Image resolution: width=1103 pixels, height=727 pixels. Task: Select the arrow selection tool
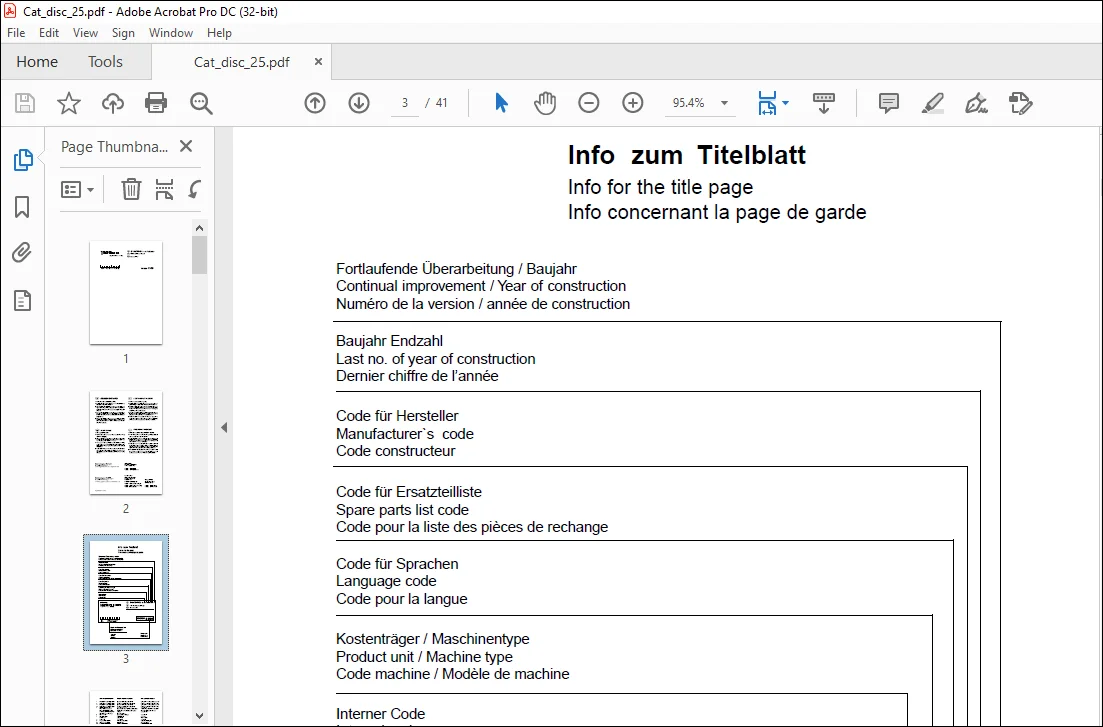[x=501, y=103]
